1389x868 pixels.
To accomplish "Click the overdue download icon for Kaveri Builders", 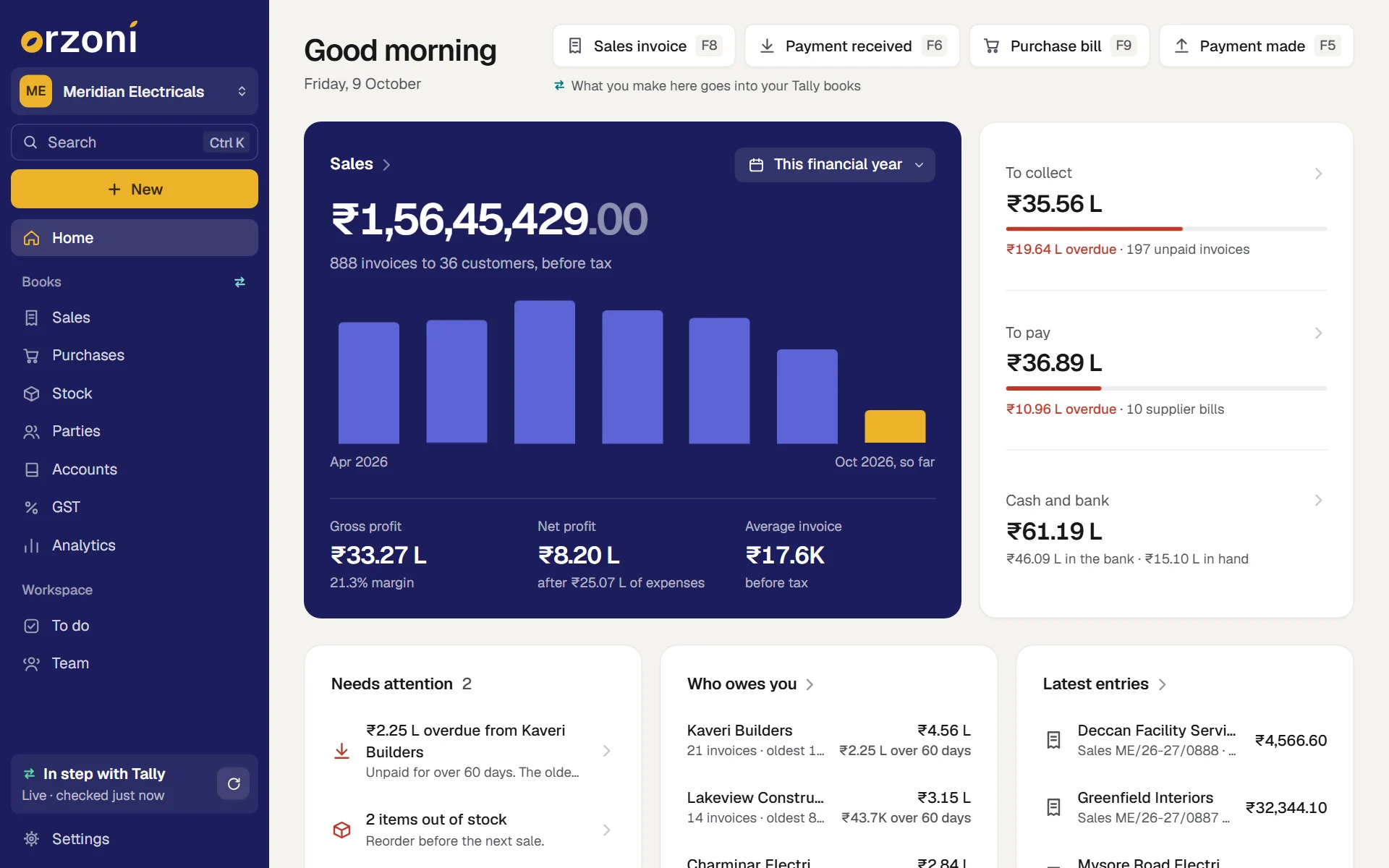I will (341, 751).
